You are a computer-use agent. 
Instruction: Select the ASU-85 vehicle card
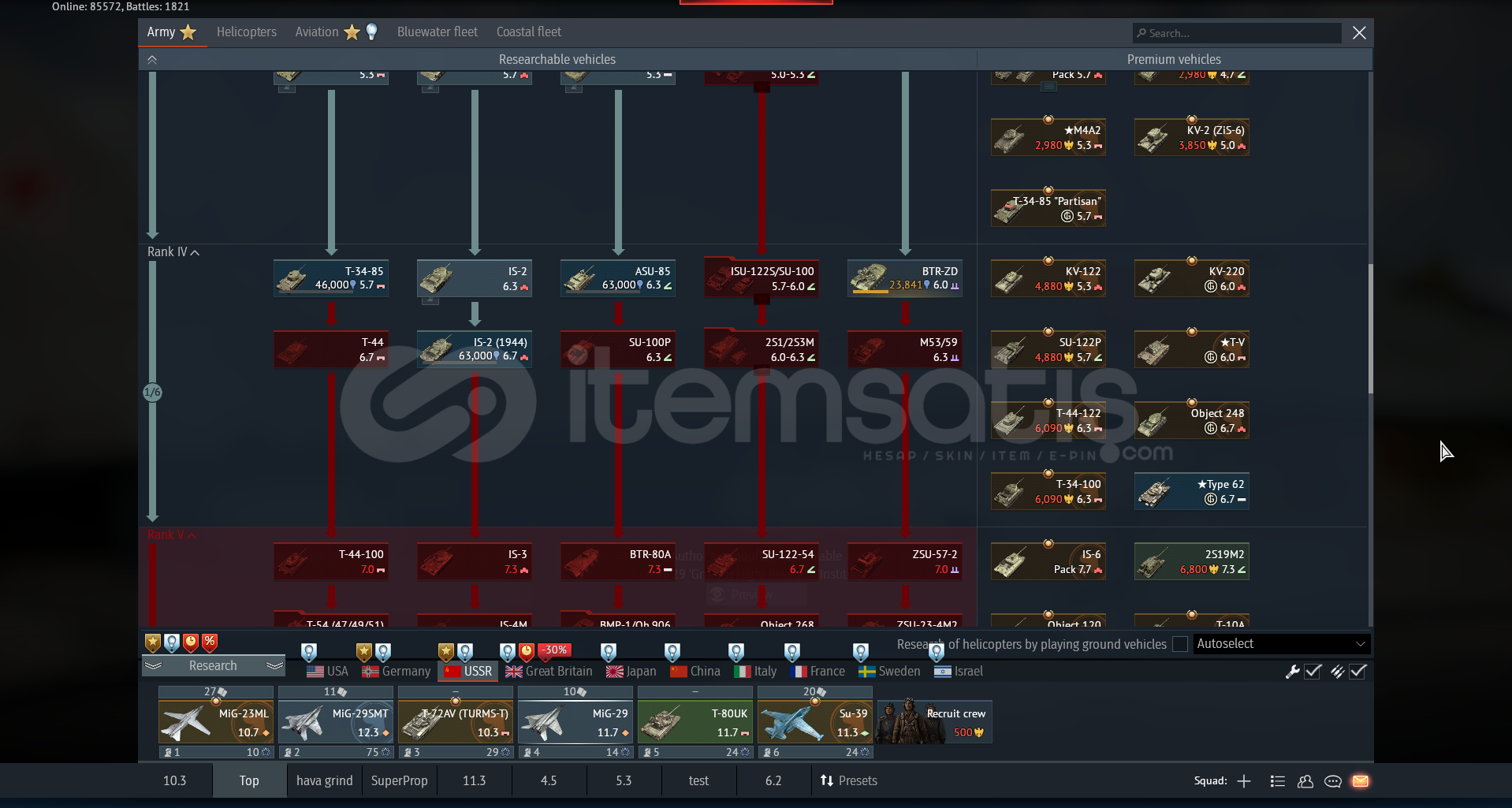(x=618, y=278)
